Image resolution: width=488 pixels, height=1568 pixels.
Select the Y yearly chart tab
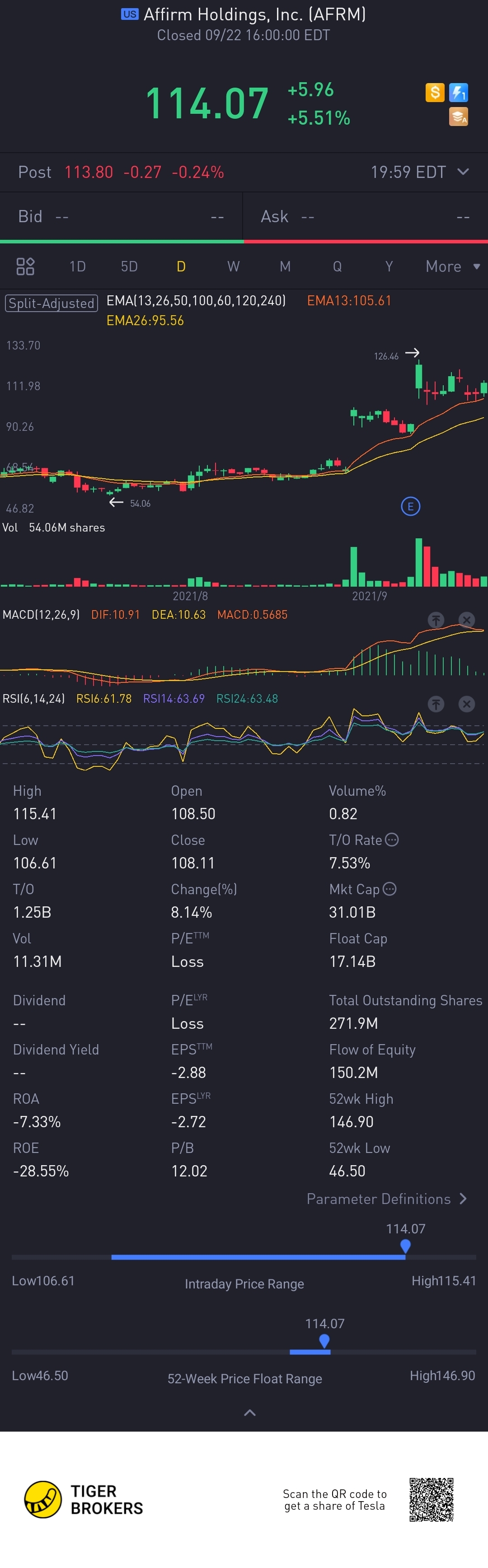pos(389,266)
